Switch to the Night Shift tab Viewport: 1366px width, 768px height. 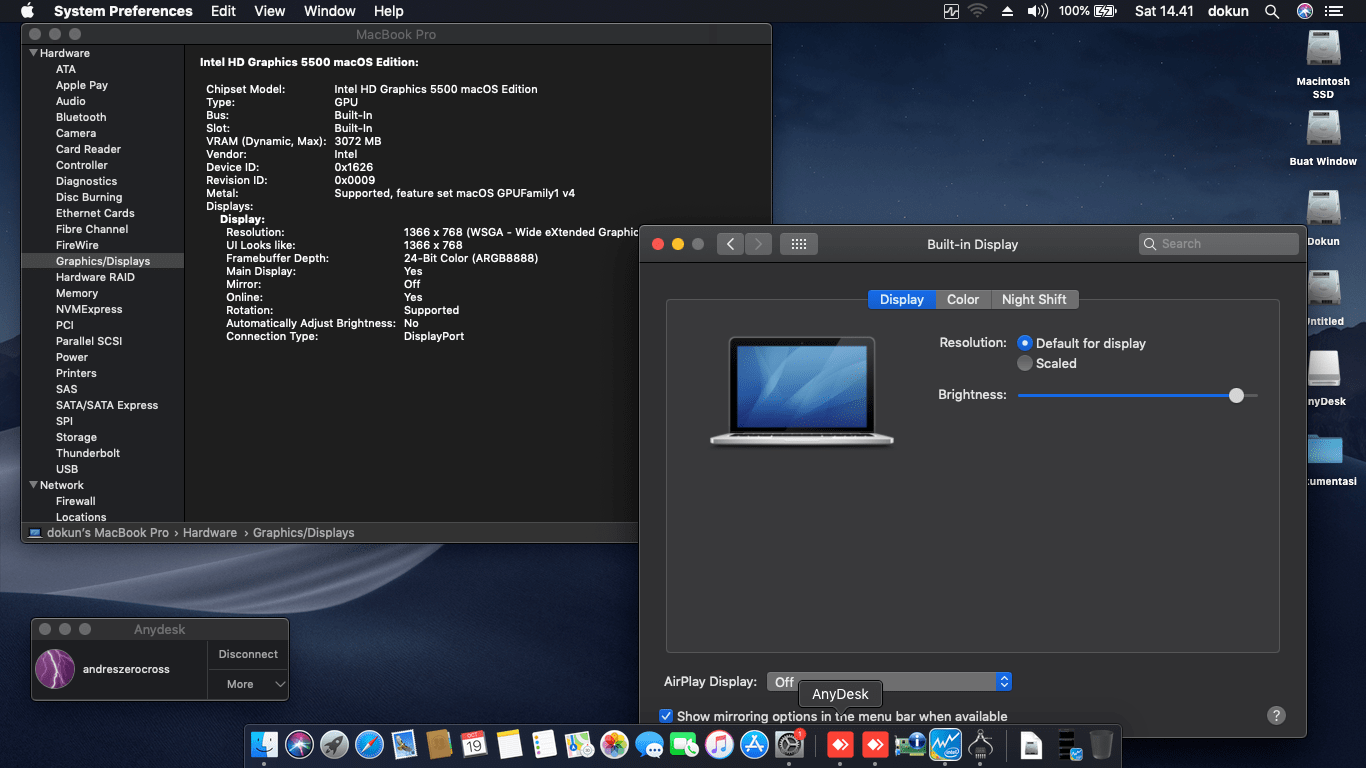coord(1034,299)
